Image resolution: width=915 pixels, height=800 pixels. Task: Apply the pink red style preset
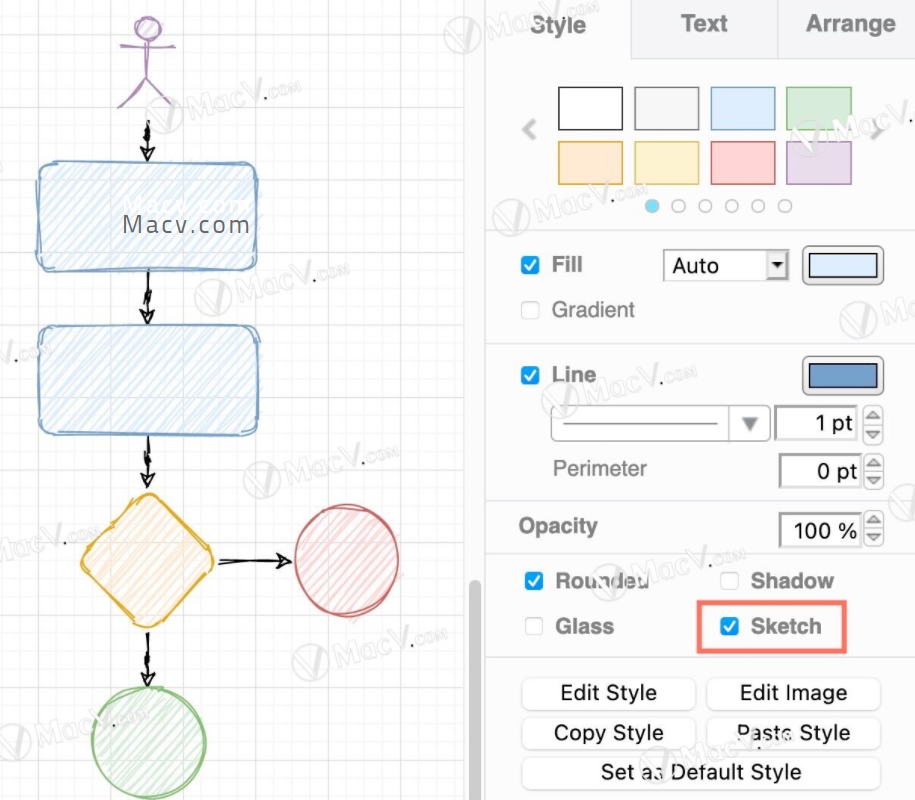743,163
